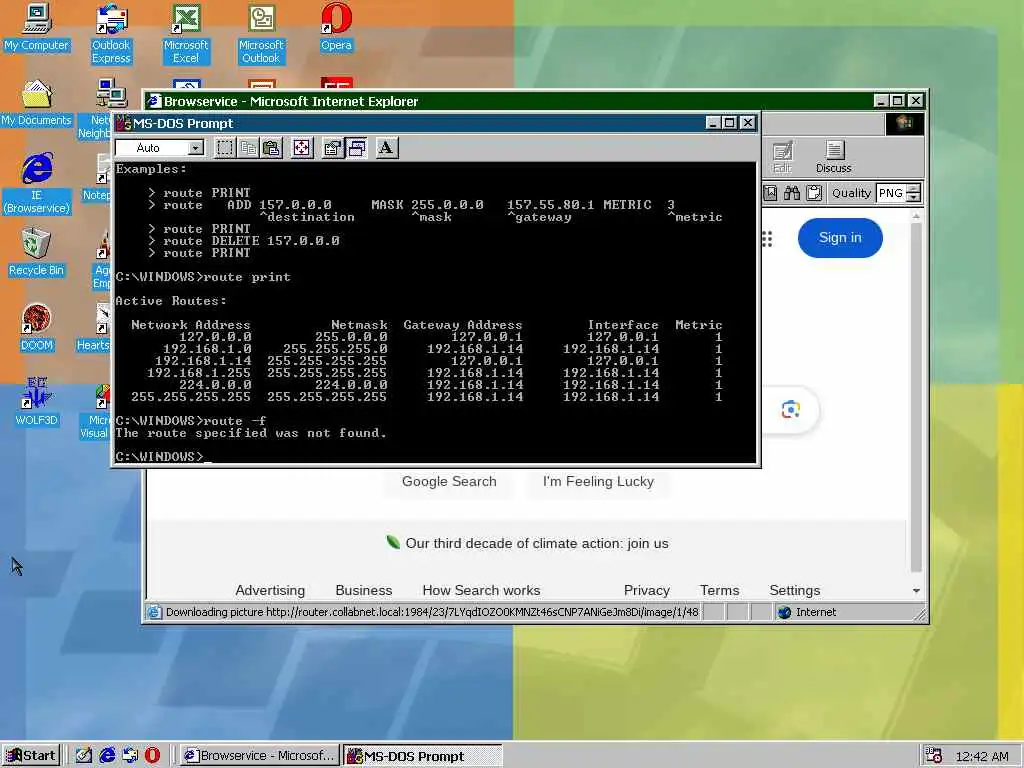Click the Copy icon in MS-DOS Prompt toolbar
Image resolution: width=1024 pixels, height=768 pixels.
tap(248, 148)
